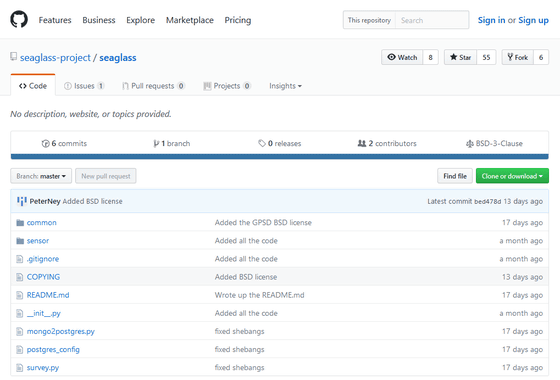The width and height of the screenshot is (560, 380).
Task: Open Features in the top navigation
Action: (55, 20)
